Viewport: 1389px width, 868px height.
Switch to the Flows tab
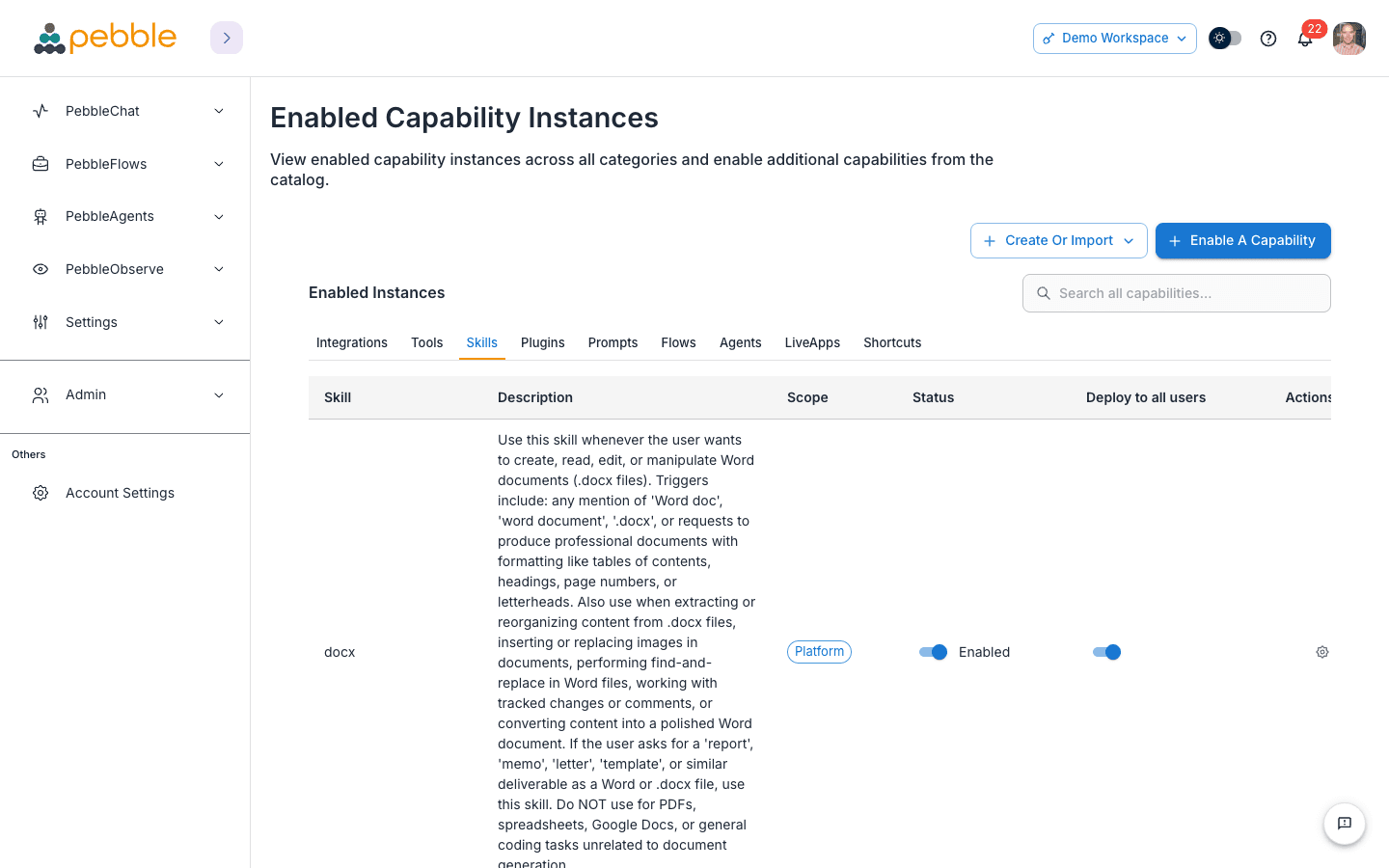[679, 342]
